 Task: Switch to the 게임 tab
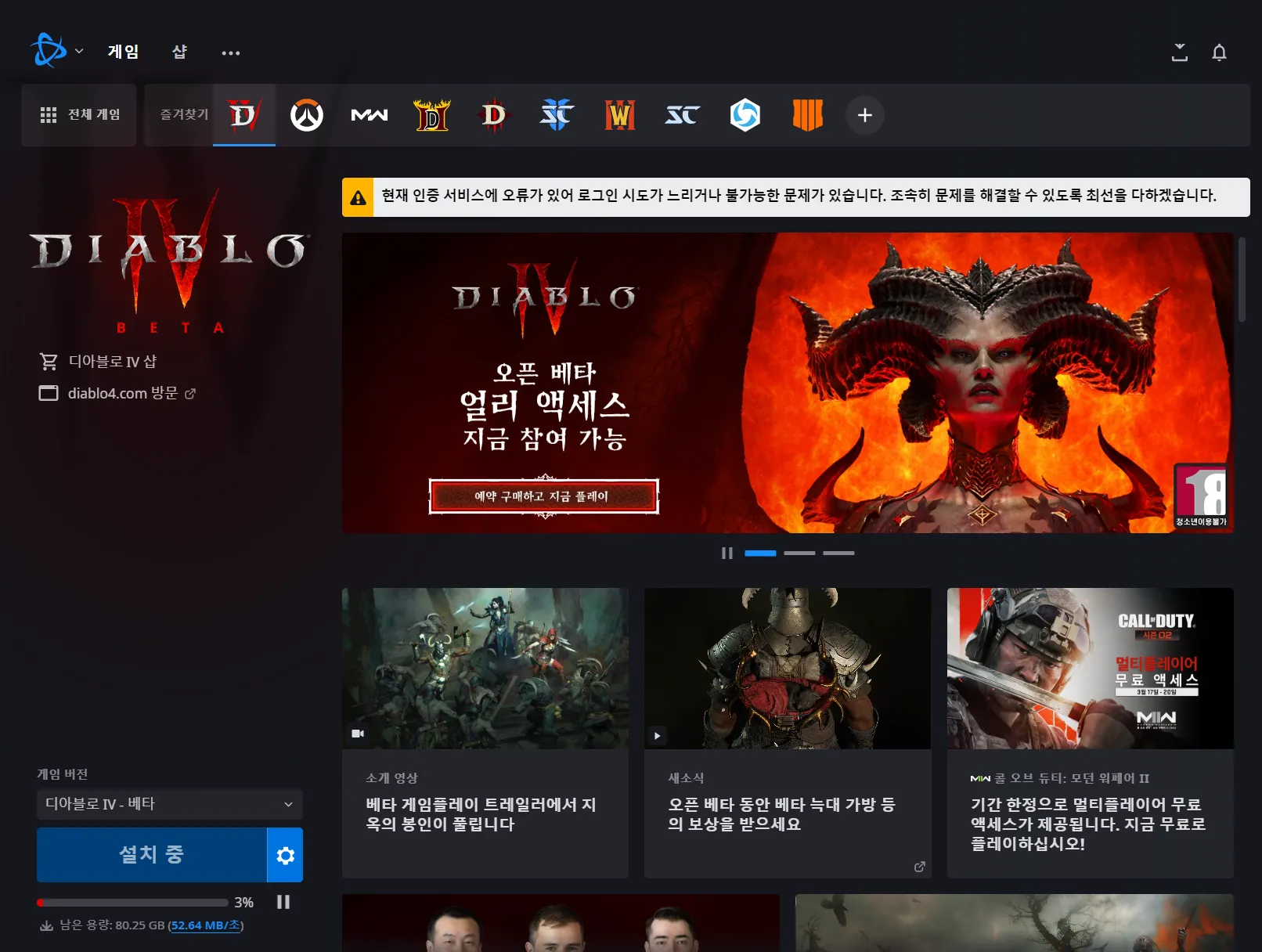pos(123,52)
